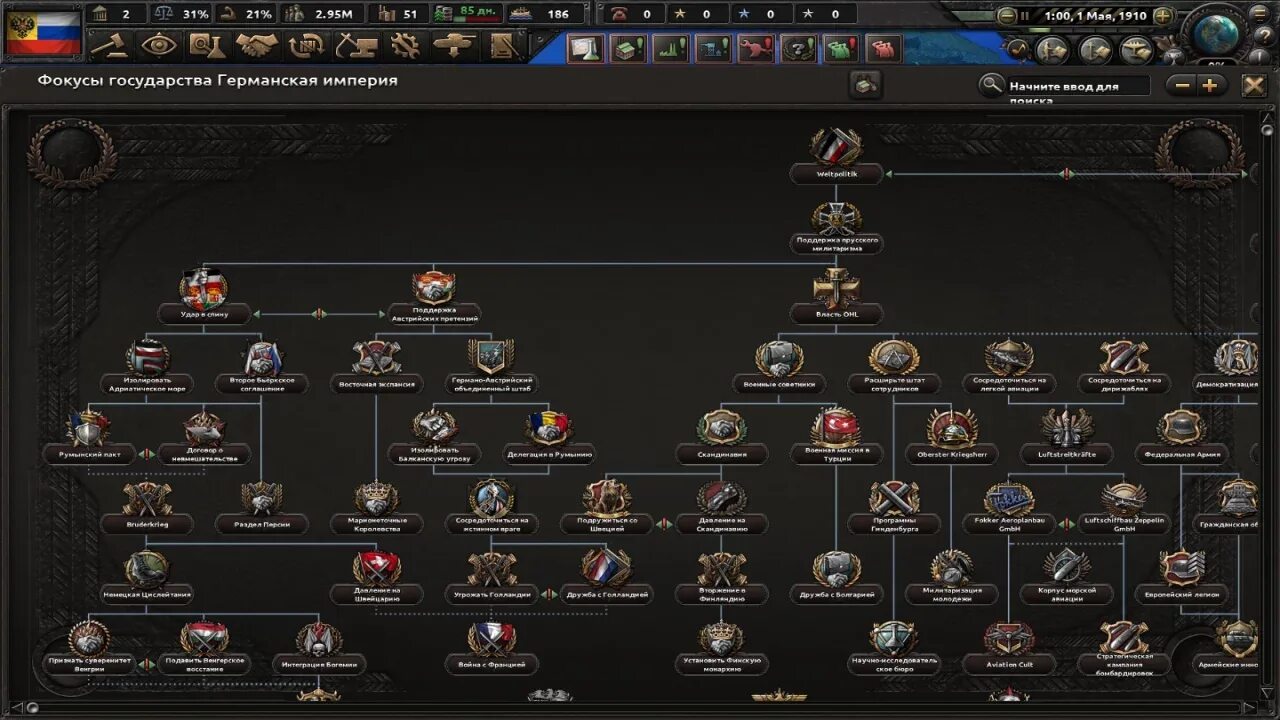
Task: Click the focus search input field
Action: click(x=1078, y=87)
